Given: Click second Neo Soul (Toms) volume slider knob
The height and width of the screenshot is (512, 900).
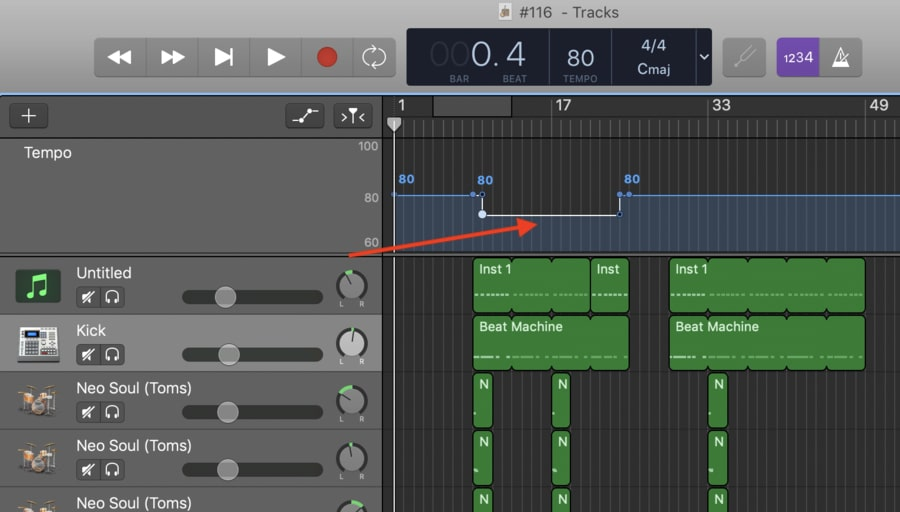Looking at the screenshot, I should pyautogui.click(x=227, y=469).
